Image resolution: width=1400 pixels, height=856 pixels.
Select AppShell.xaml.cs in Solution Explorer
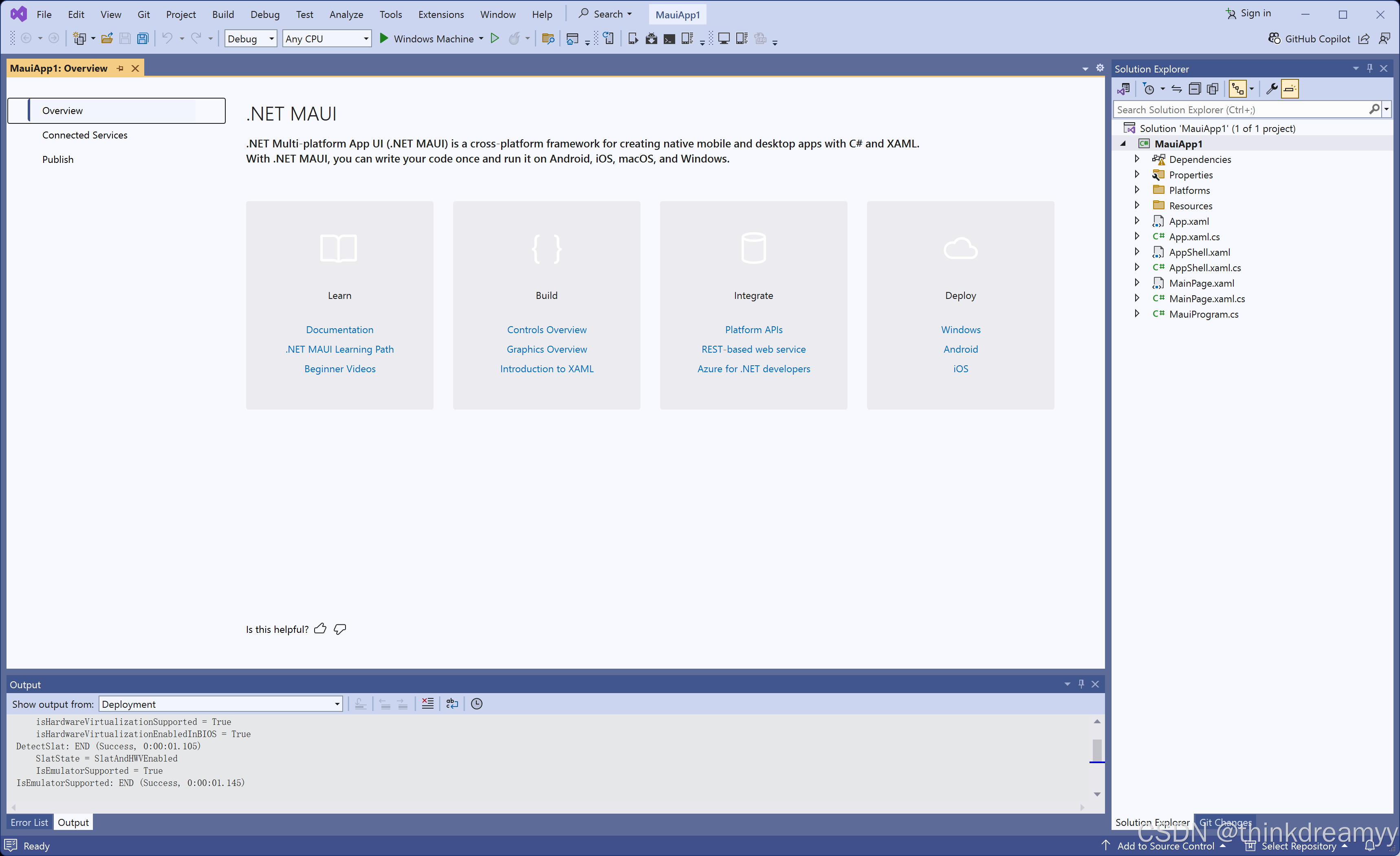(1204, 268)
